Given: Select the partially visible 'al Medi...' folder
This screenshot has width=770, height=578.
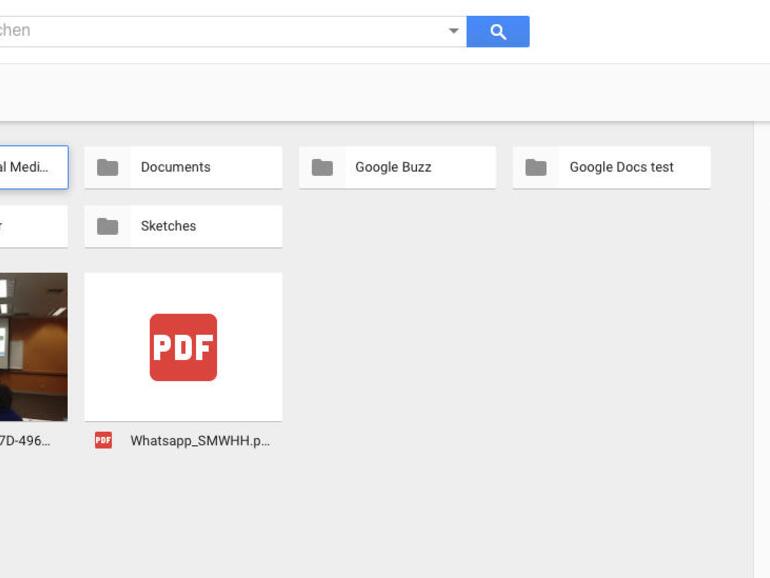Looking at the screenshot, I should (34, 167).
